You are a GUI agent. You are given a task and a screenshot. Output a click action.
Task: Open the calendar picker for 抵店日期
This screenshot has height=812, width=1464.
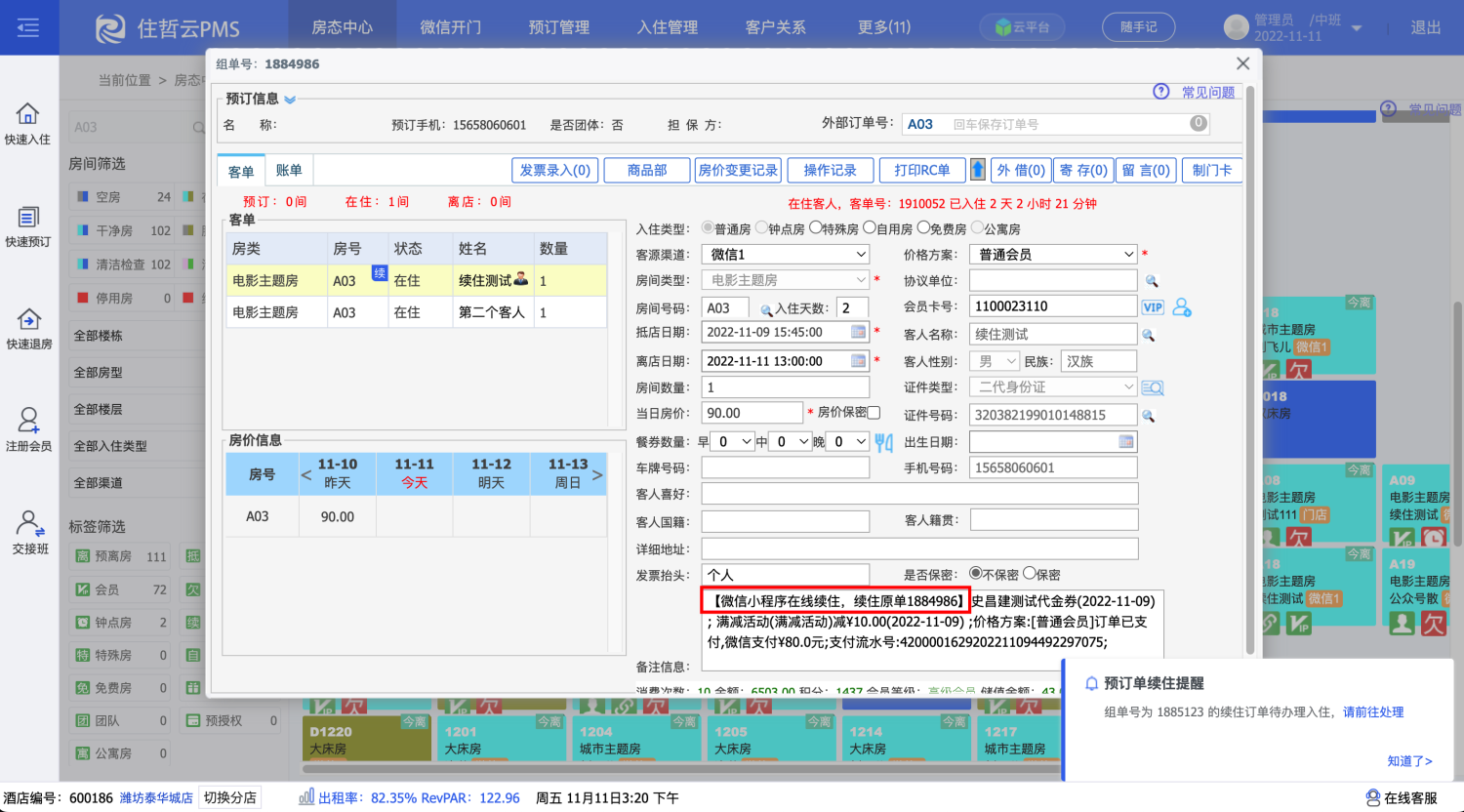(x=859, y=332)
